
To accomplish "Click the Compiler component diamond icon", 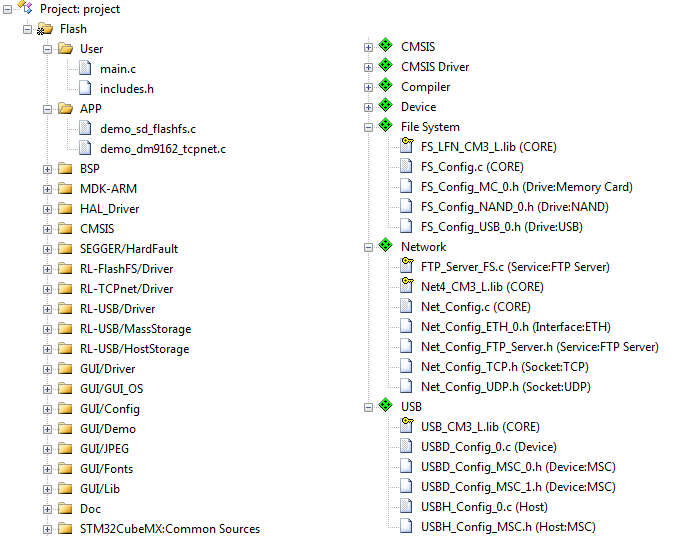I will [x=386, y=85].
